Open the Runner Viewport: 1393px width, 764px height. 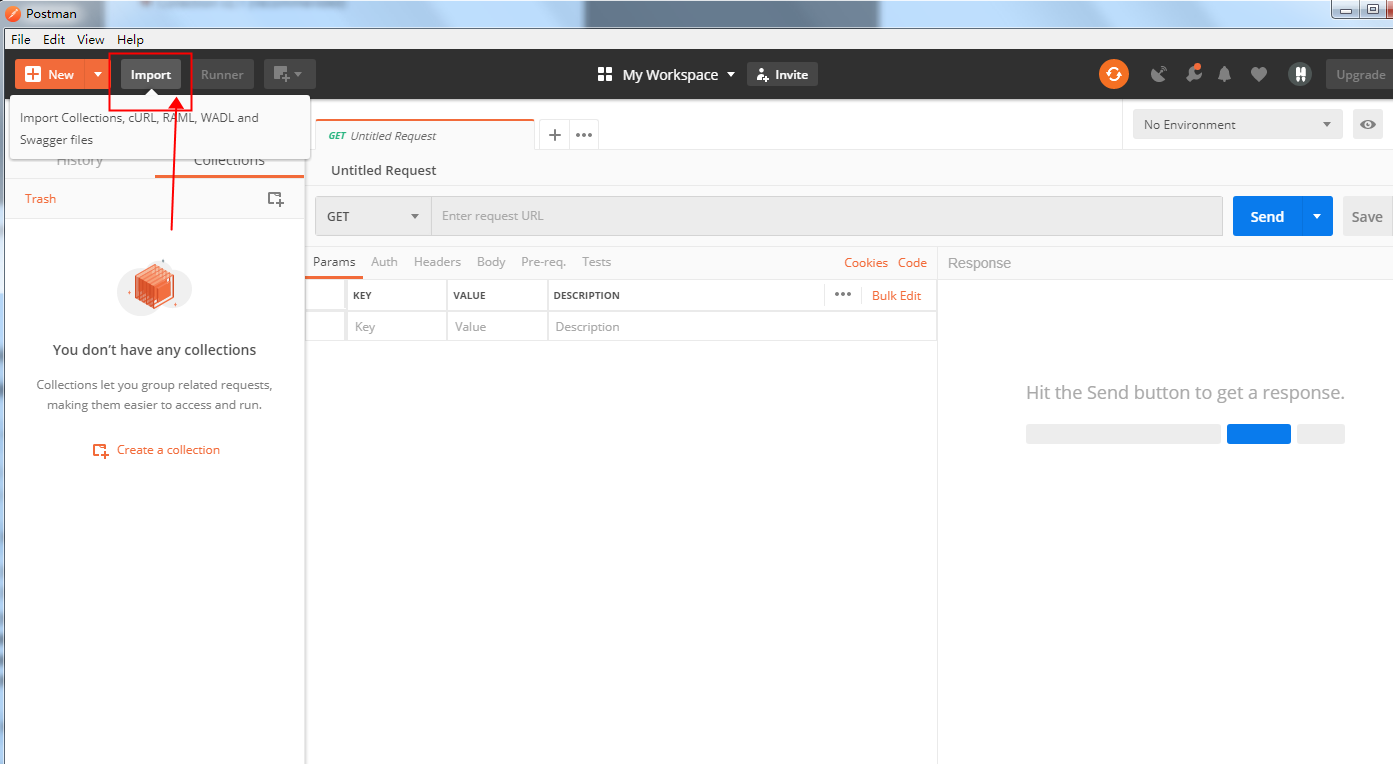[222, 74]
